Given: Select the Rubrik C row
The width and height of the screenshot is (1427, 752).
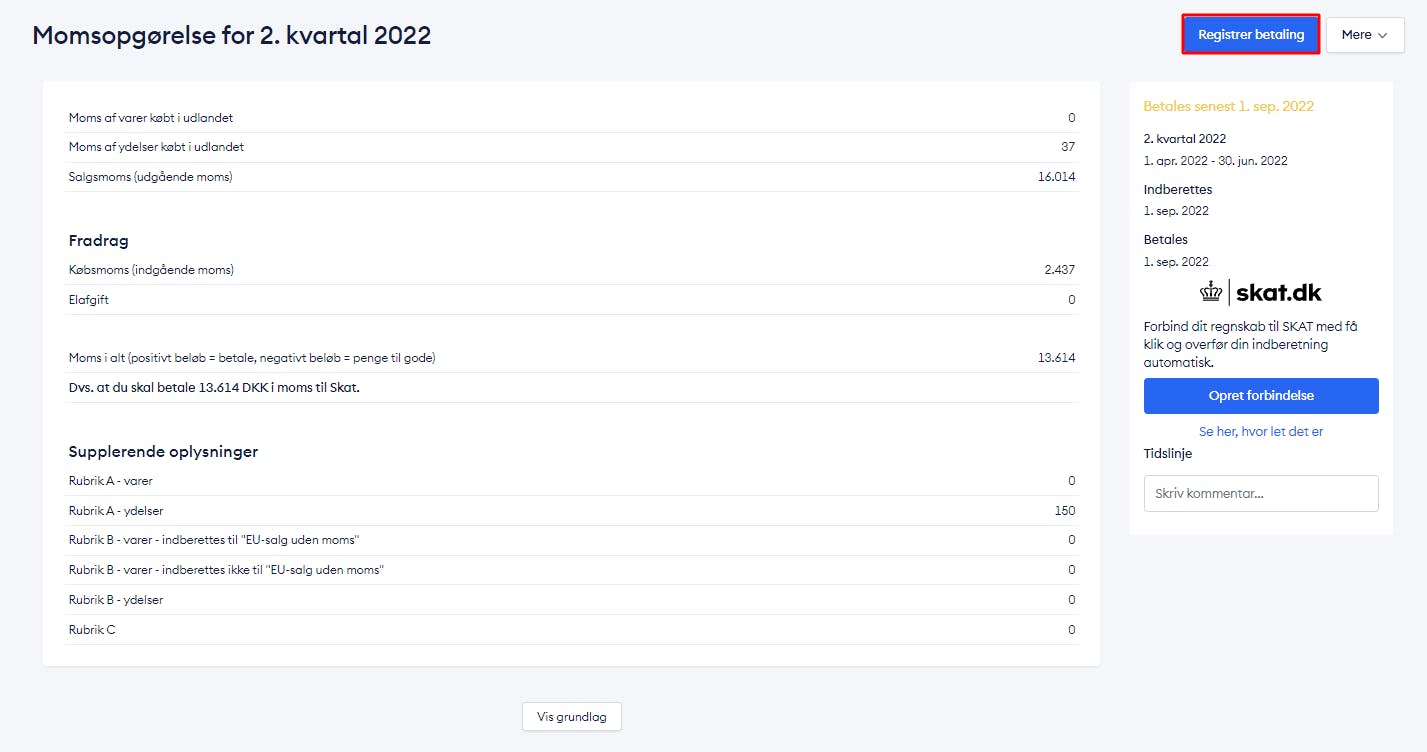Looking at the screenshot, I should pos(92,630).
